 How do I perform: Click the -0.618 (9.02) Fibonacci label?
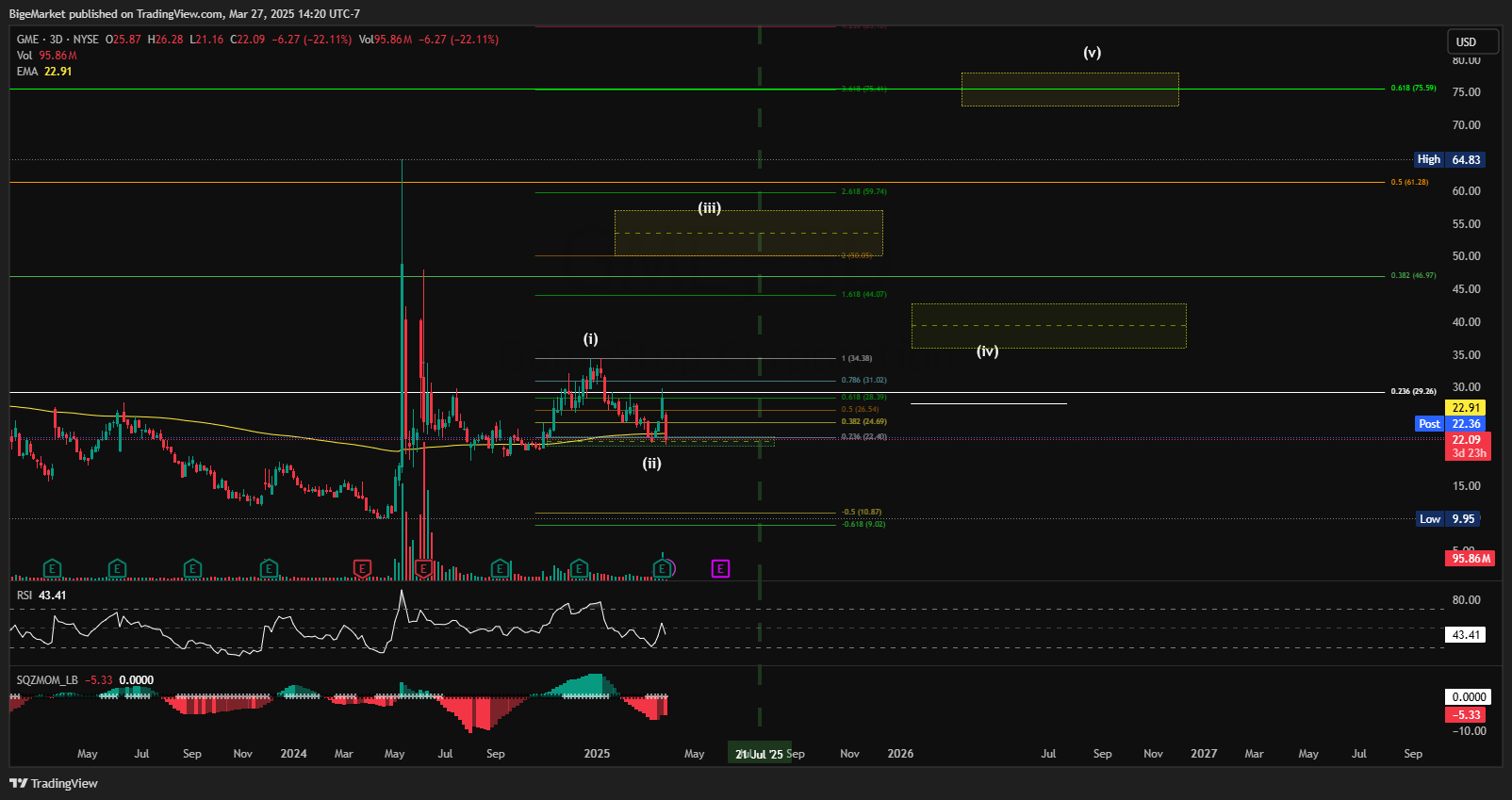pyautogui.click(x=863, y=524)
